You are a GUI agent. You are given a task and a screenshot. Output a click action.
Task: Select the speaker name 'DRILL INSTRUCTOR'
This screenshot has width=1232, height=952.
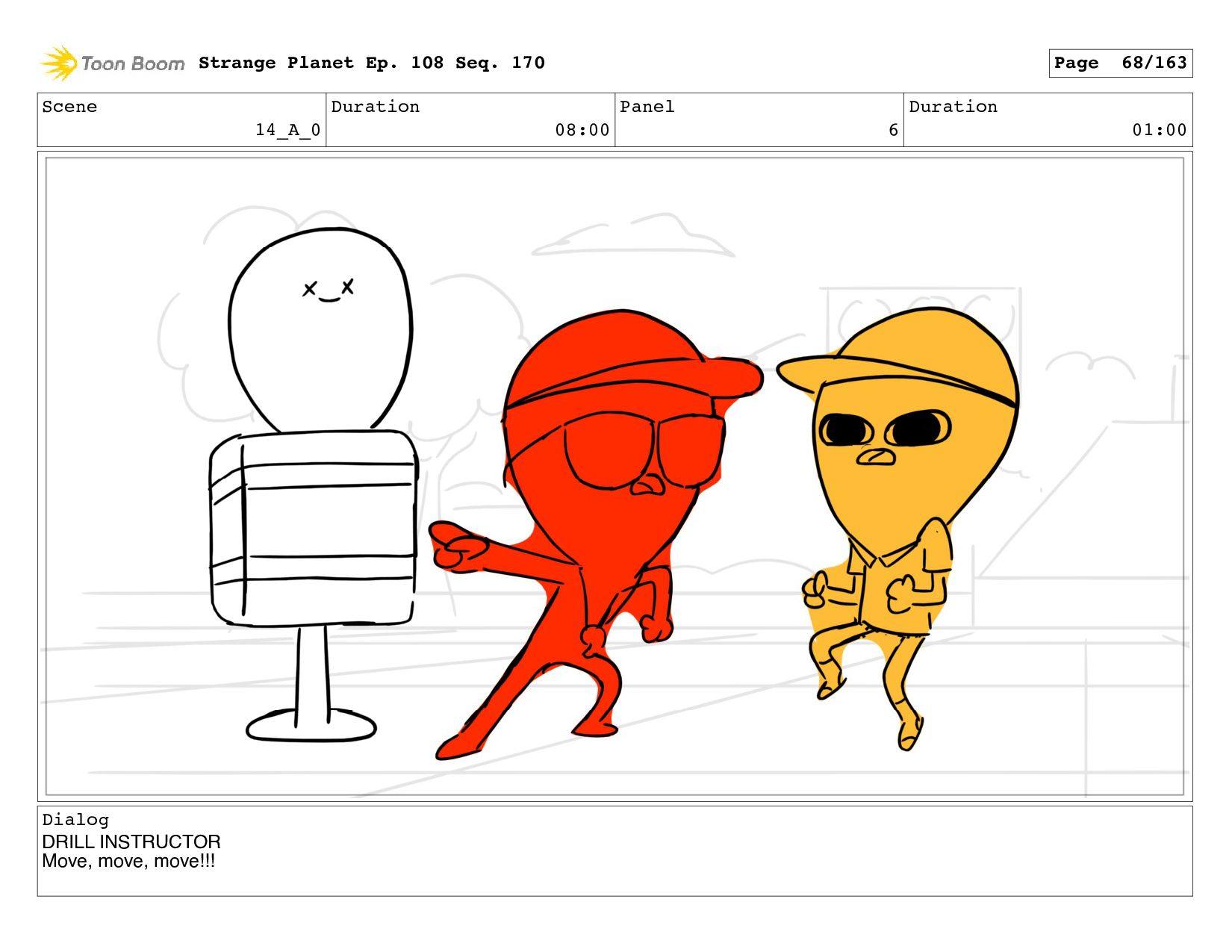[x=131, y=841]
